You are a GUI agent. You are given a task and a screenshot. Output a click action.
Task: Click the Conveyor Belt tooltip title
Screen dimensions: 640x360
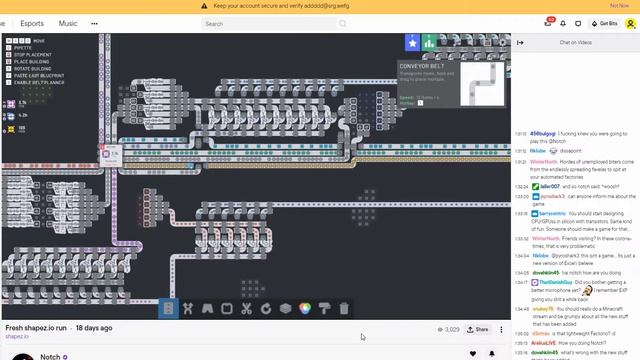coord(422,66)
